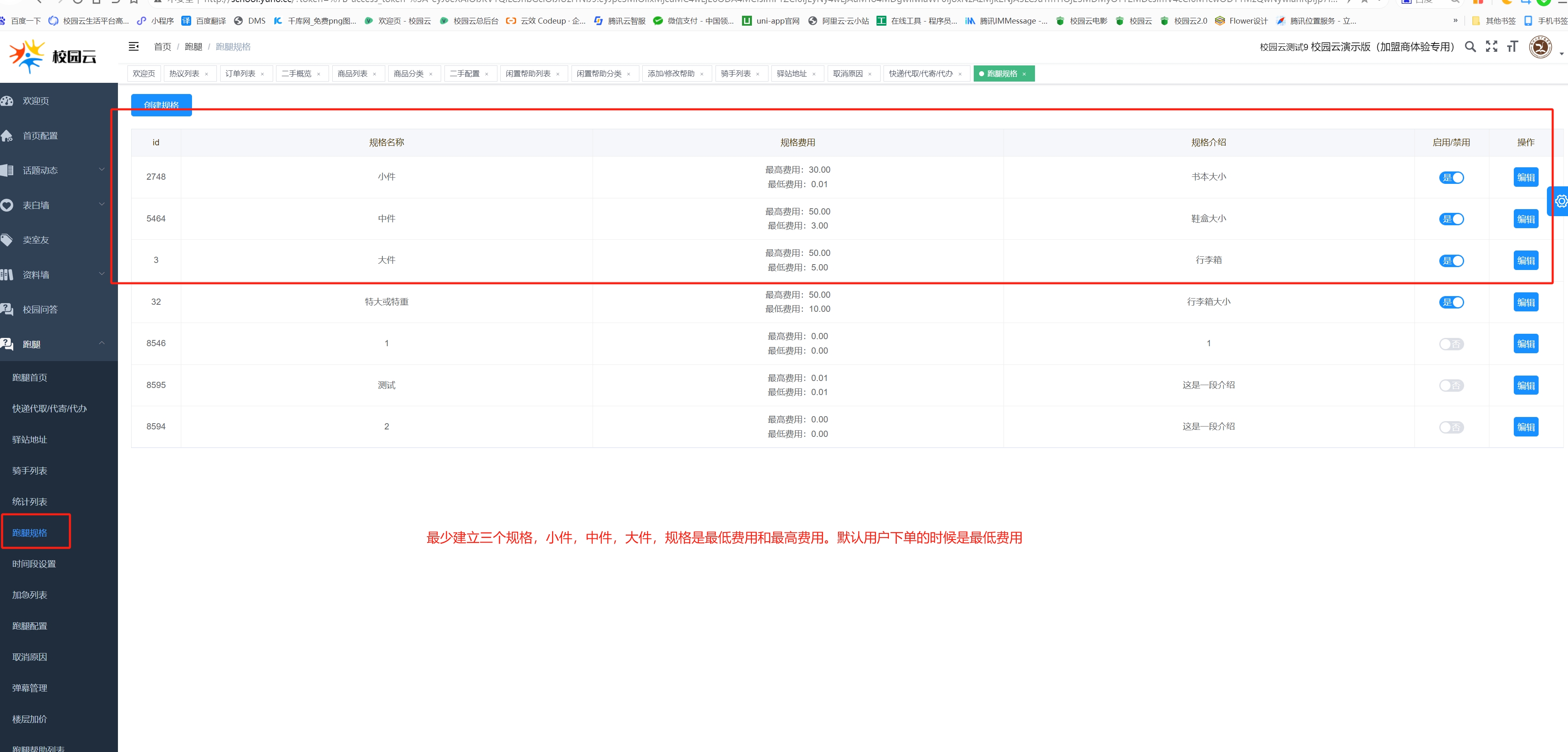Switch to the 驿站地址 tab
Viewport: 1568px width, 752px height.
click(797, 74)
